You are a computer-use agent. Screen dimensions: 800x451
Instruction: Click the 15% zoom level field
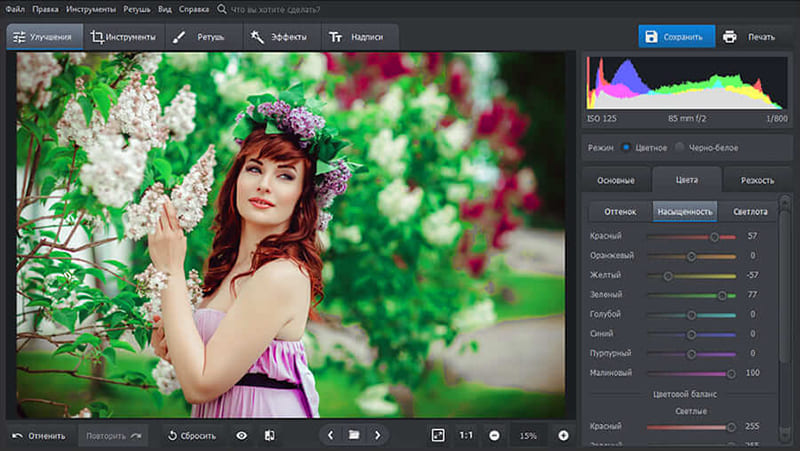[x=528, y=436]
